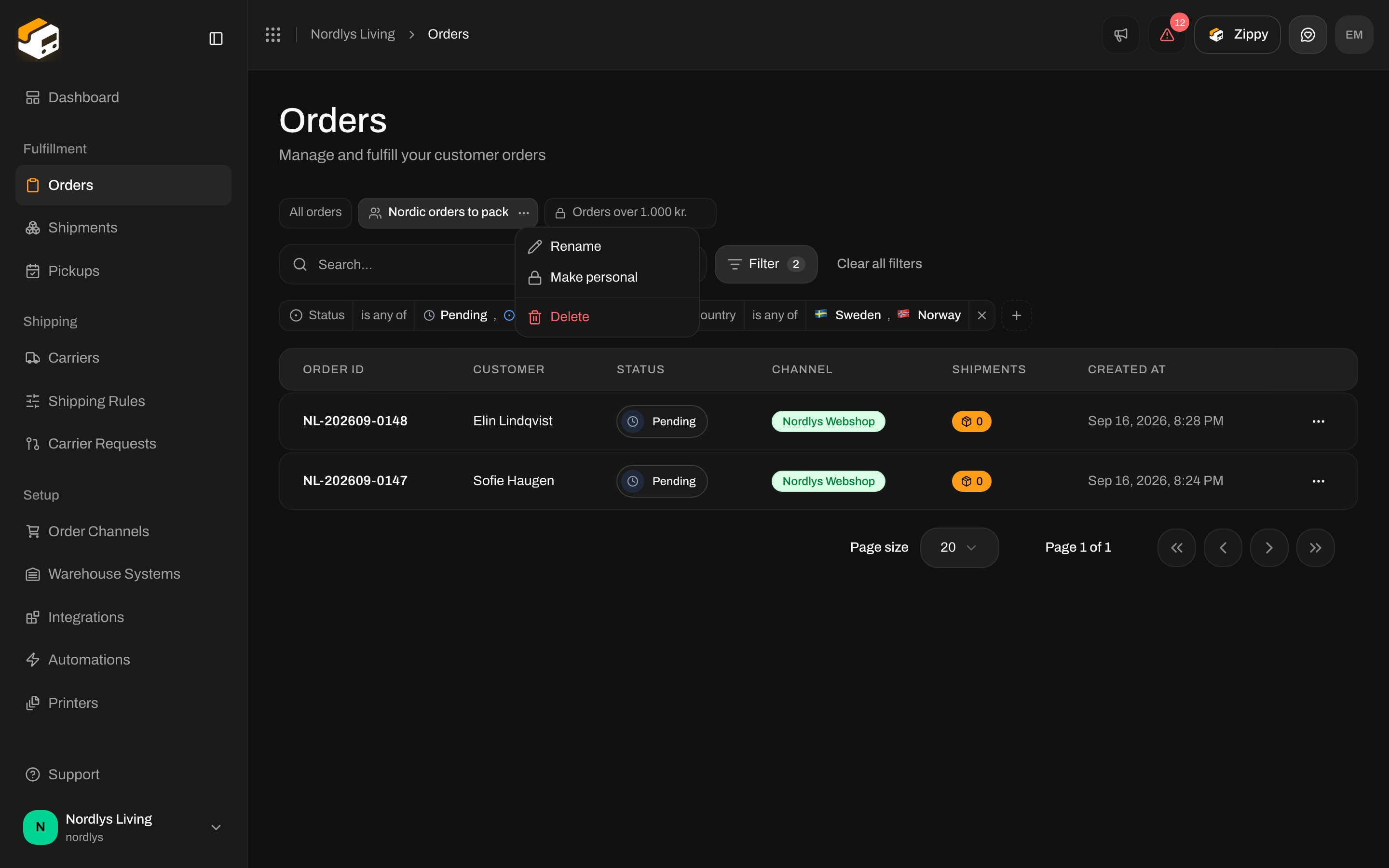This screenshot has width=1389, height=868.
Task: Click shipments count badge for order 0147
Action: tap(971, 481)
